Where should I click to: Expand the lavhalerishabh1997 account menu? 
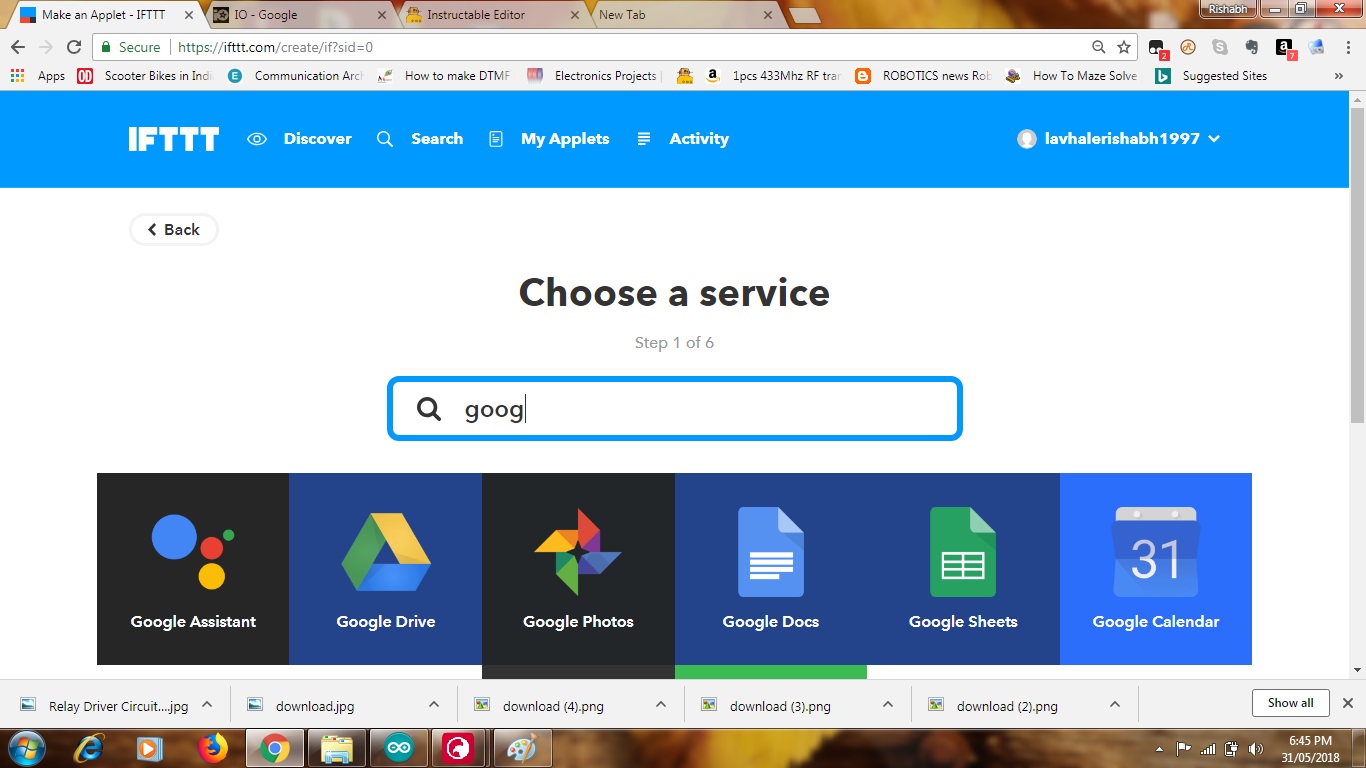pos(1118,139)
